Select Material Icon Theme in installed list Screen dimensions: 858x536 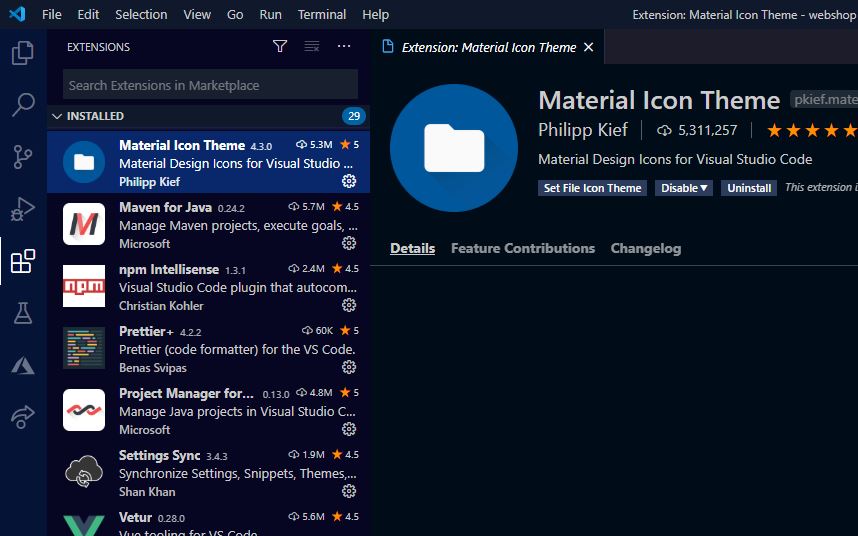(208, 162)
